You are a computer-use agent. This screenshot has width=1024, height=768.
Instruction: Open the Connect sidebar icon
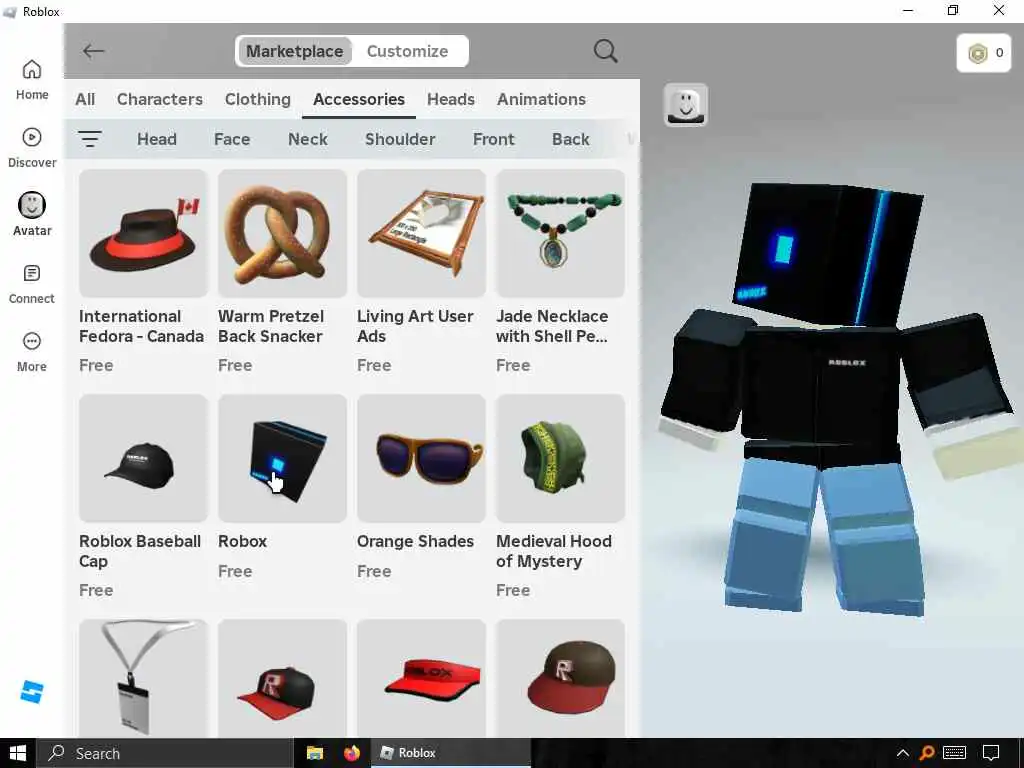(32, 284)
